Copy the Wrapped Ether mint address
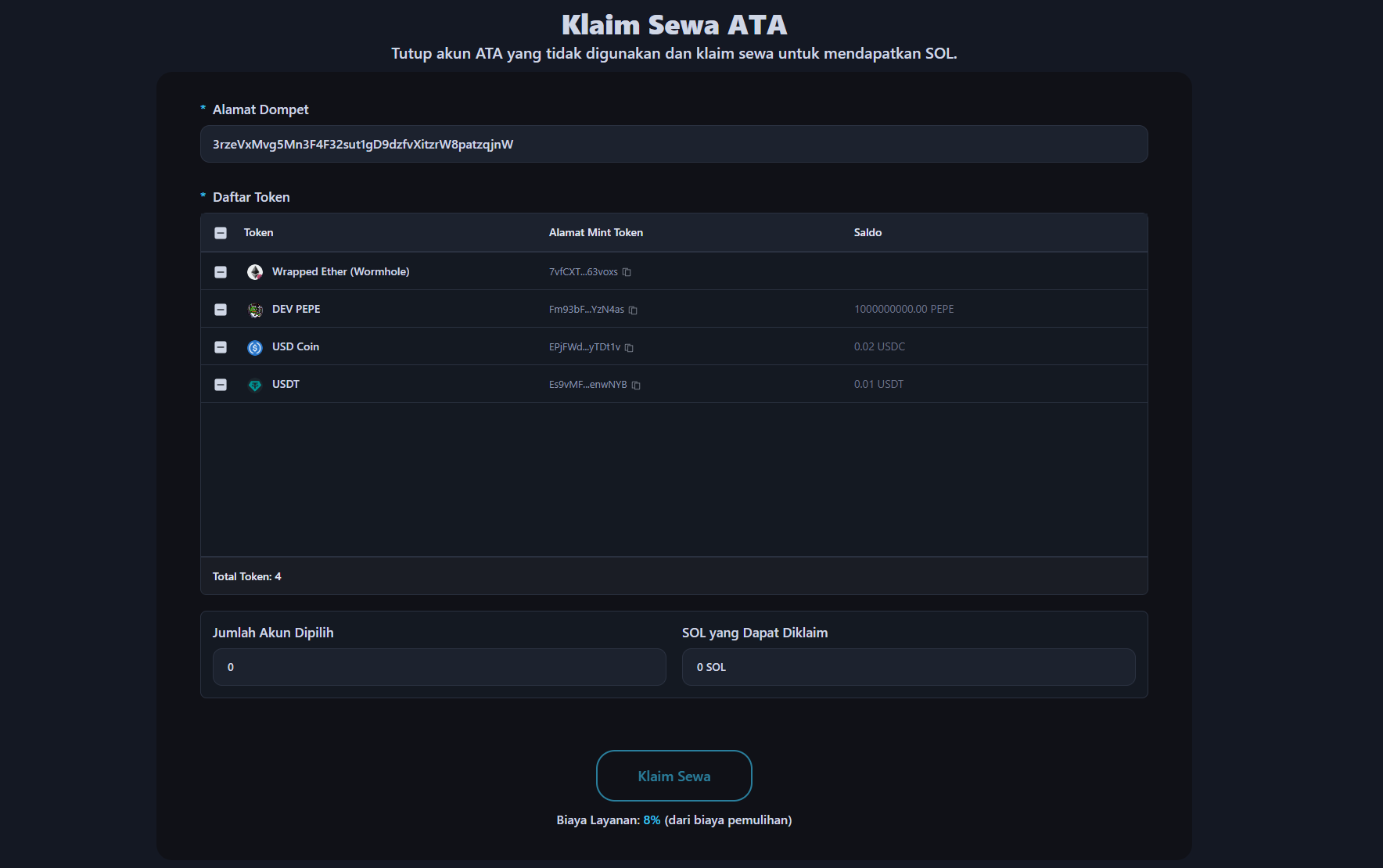The width and height of the screenshot is (1383, 868). point(627,272)
